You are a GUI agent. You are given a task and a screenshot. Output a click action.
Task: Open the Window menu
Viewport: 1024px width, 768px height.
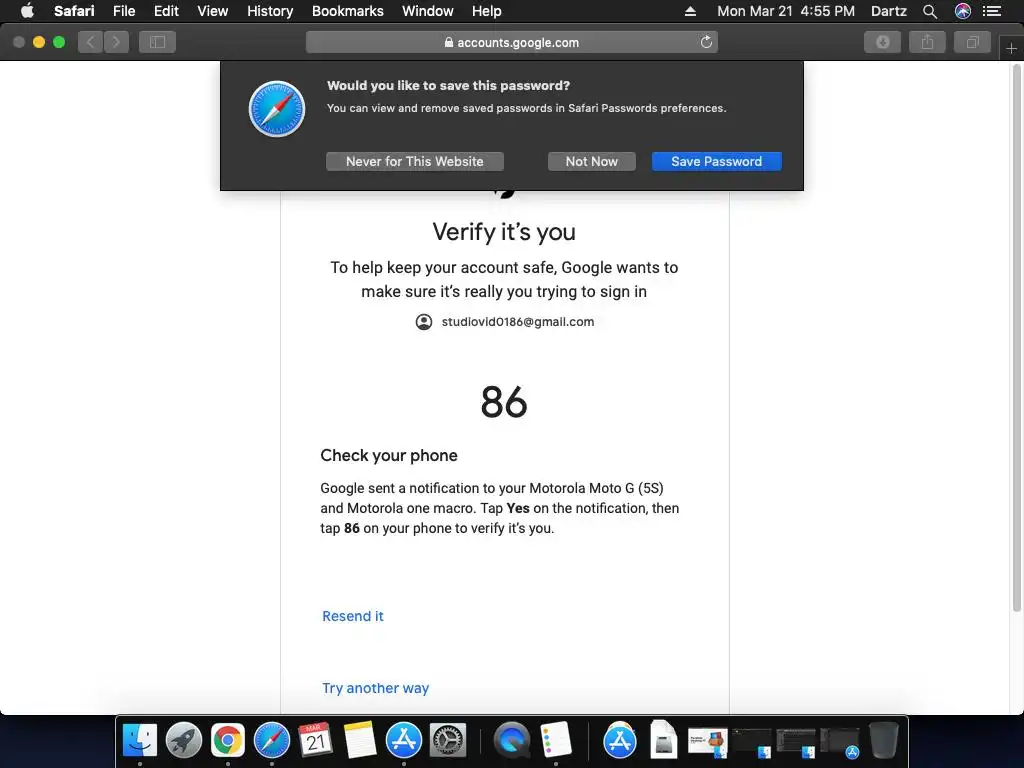428,11
